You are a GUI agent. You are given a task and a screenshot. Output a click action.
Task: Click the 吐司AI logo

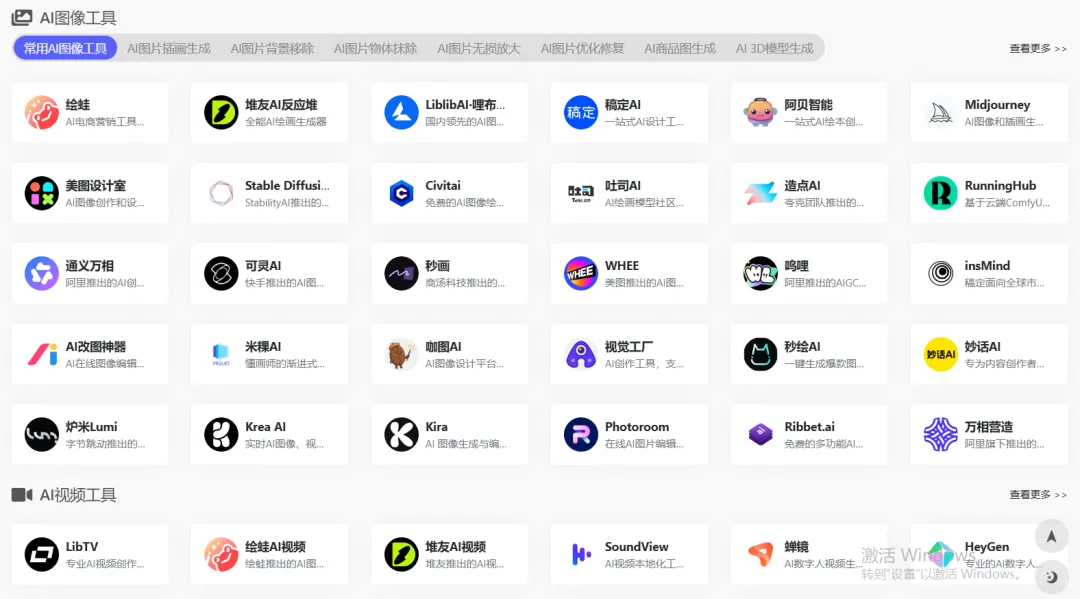tap(581, 193)
